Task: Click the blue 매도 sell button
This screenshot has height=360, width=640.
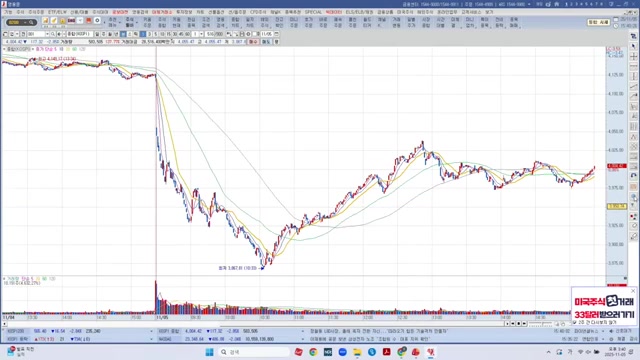Action: pos(266,42)
